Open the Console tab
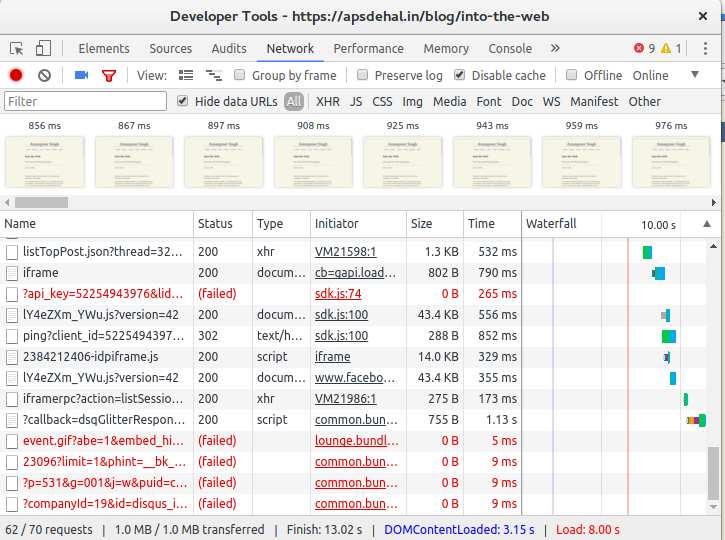Image resolution: width=725 pixels, height=540 pixels. coord(510,49)
